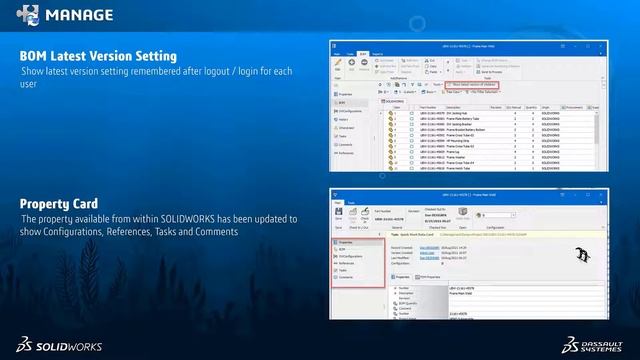Click the Part Number column header

(428, 107)
